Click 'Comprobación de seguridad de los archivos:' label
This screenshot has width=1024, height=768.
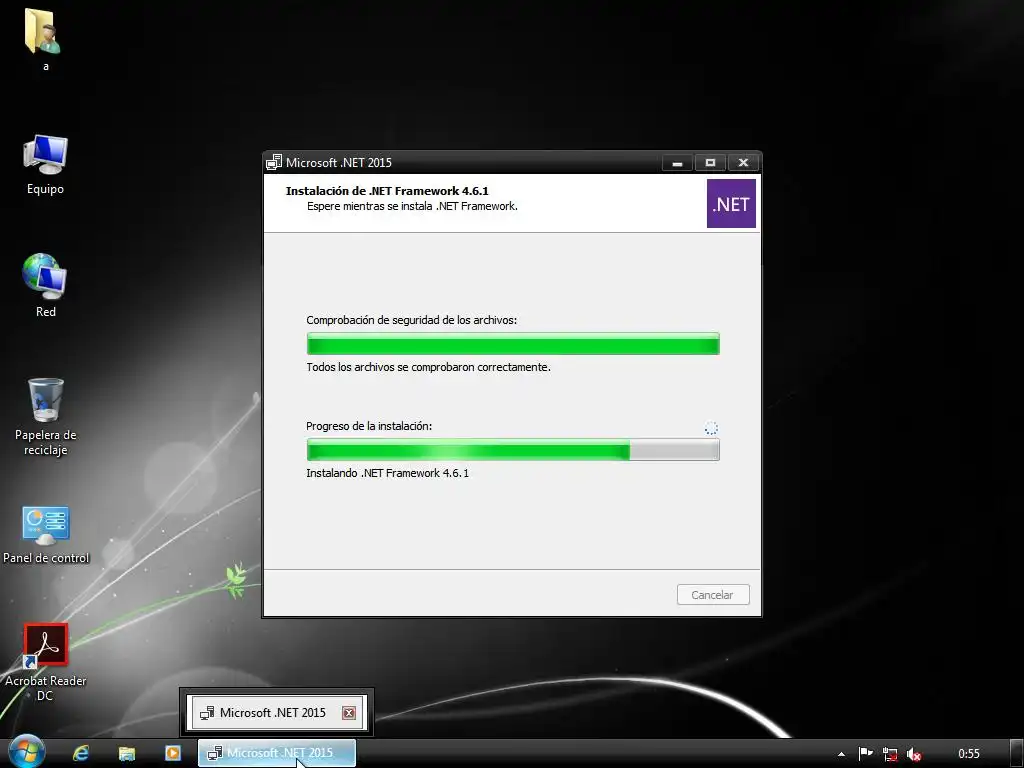click(411, 320)
